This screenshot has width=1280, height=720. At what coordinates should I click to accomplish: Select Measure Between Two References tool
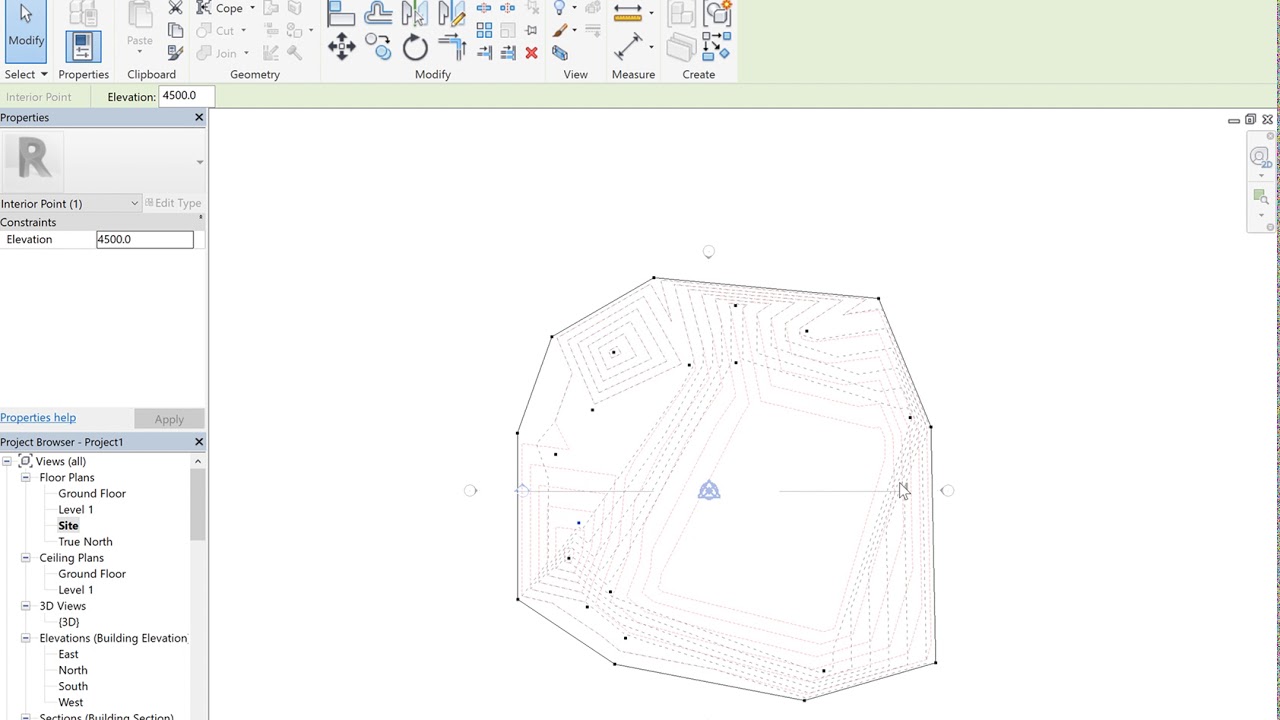point(628,12)
